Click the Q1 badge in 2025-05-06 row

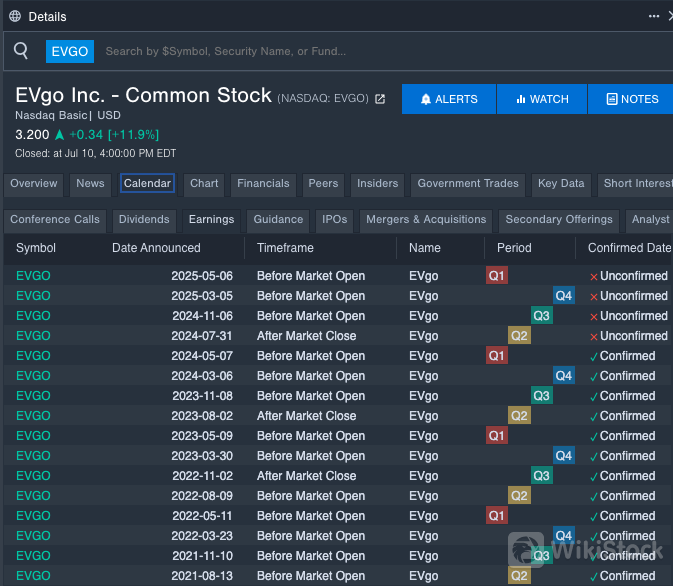click(x=497, y=276)
